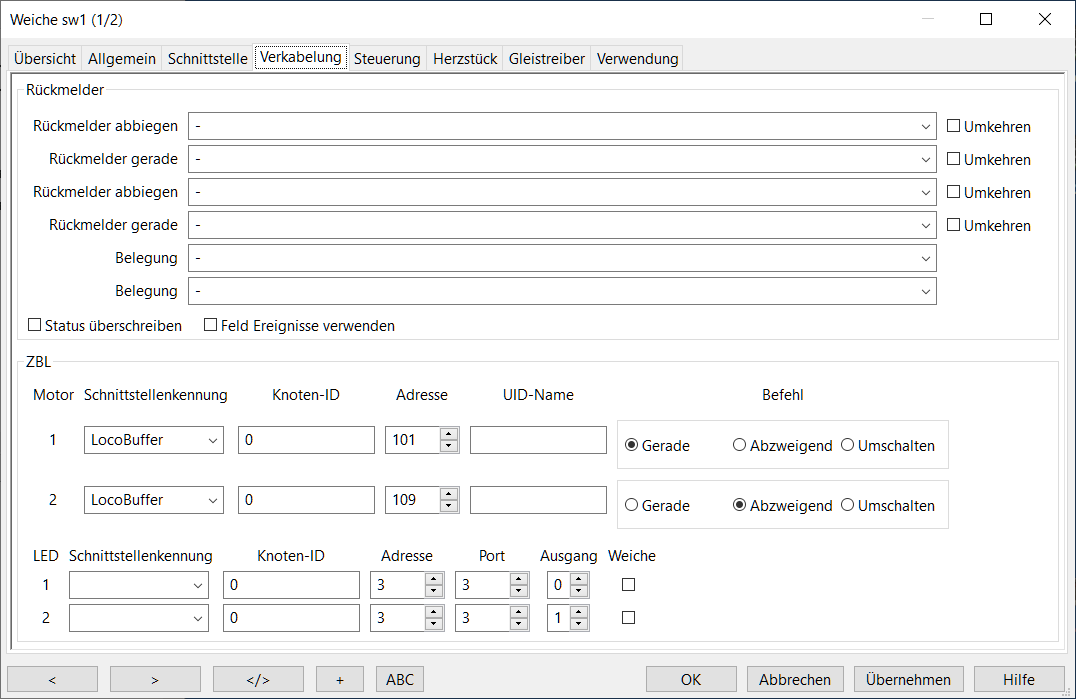Open first 'Rückmelder abbiegen' dropdown

click(562, 127)
